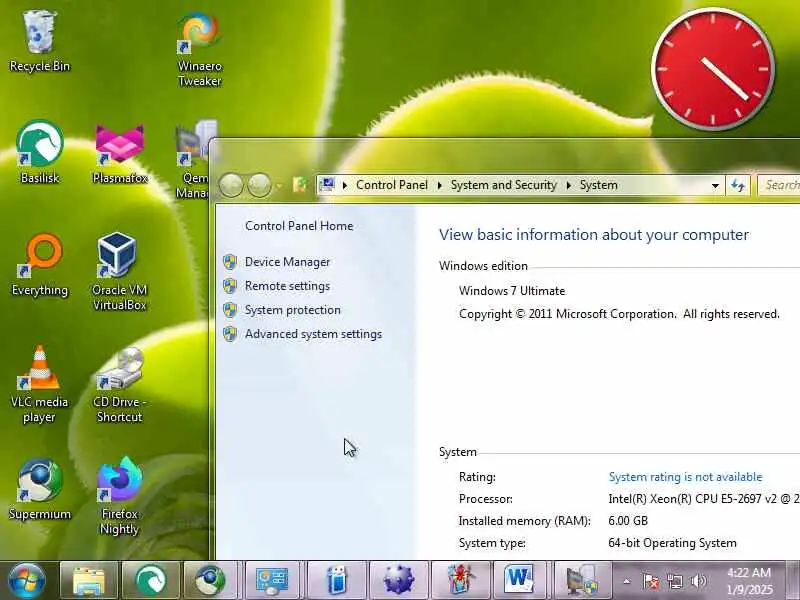Click the computer icon in the address bar

coord(327,185)
